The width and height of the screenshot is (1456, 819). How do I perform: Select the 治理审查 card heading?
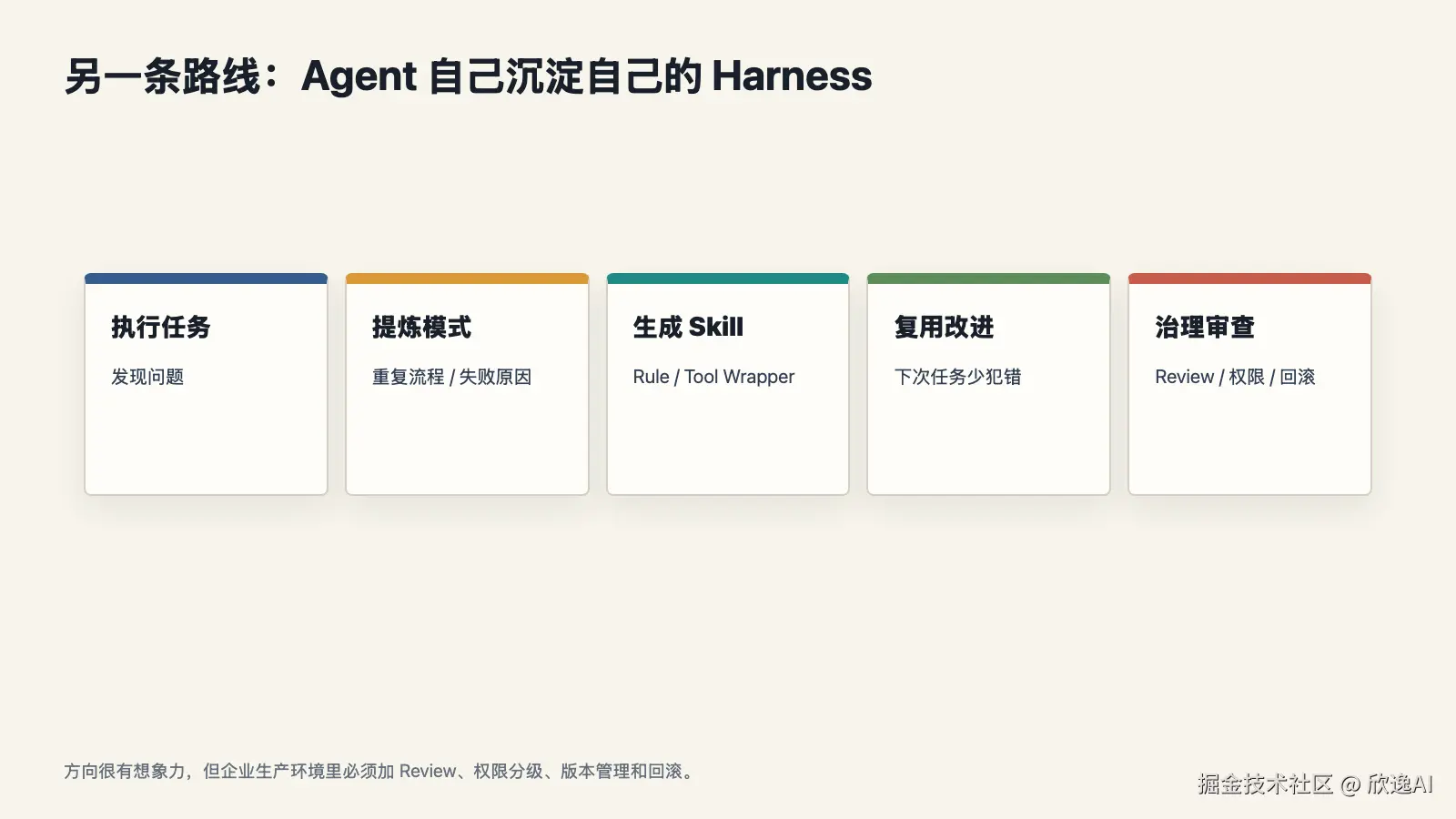tap(1205, 328)
